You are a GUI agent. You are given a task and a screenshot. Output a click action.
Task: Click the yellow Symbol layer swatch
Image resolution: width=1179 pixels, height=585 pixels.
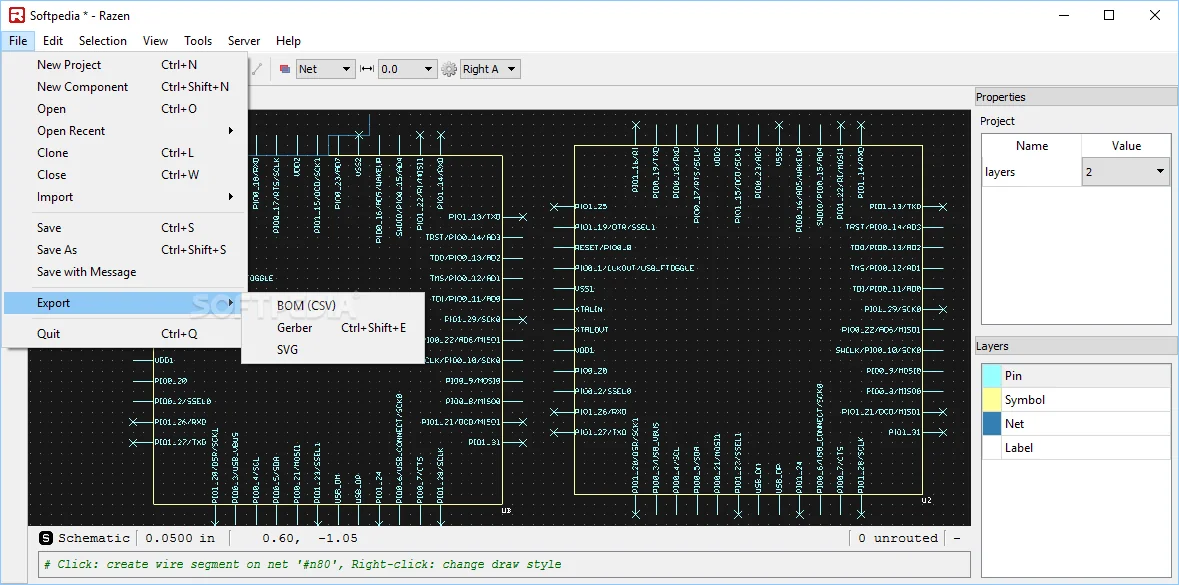(x=991, y=400)
